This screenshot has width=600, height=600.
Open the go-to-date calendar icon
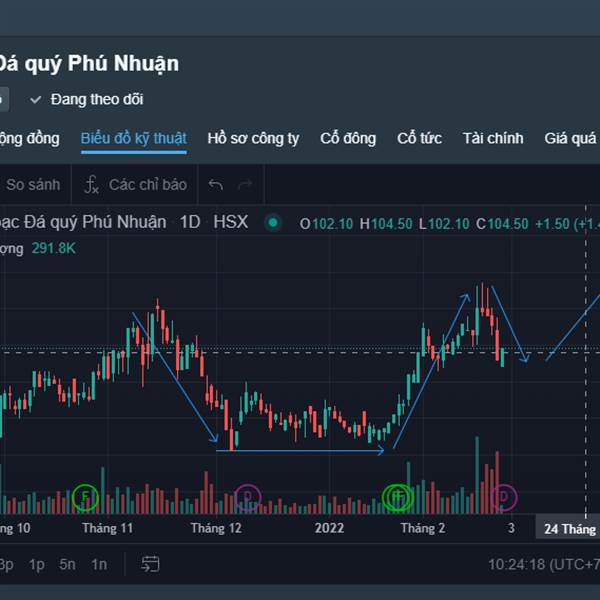coord(150,564)
